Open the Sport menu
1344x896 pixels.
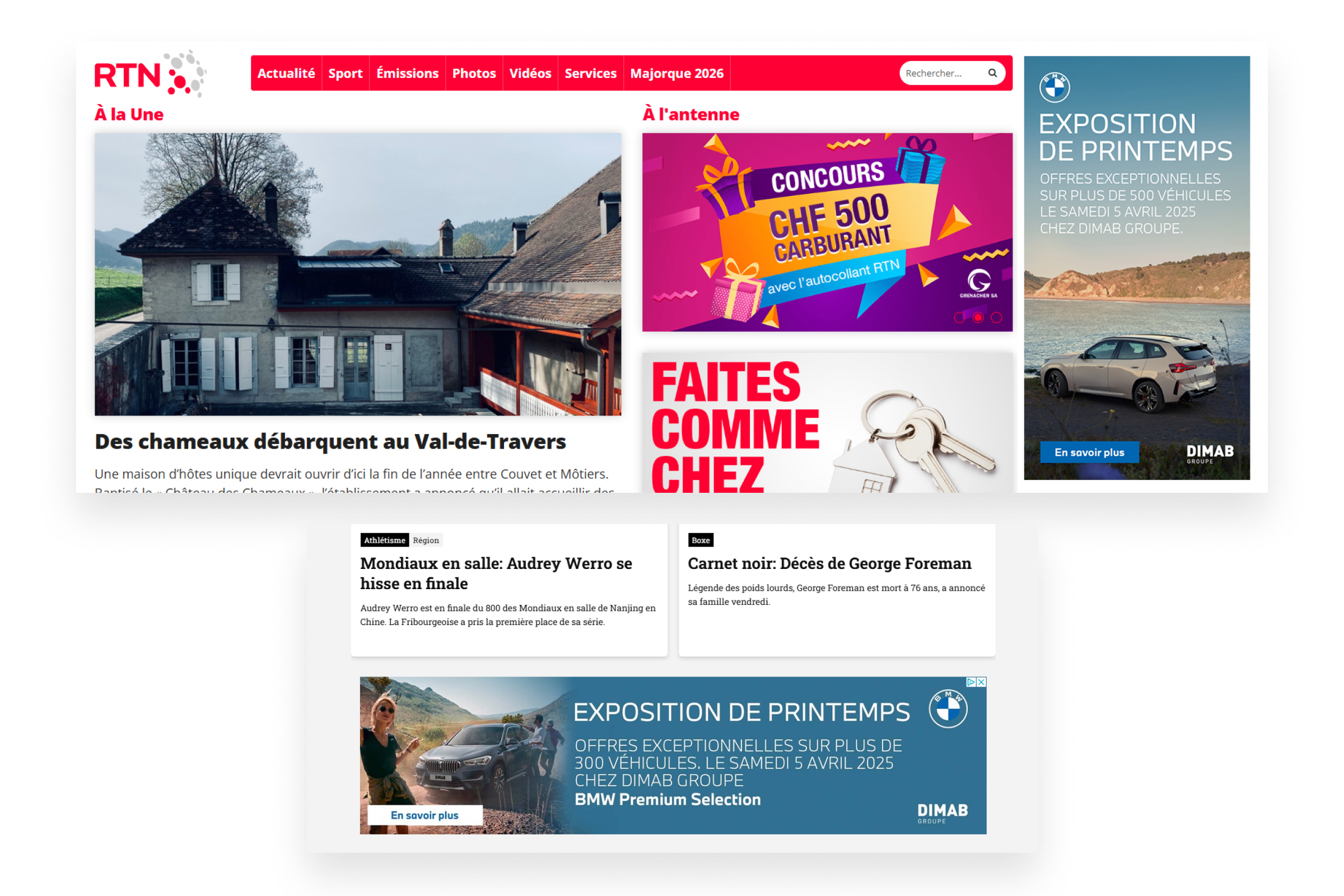345,73
